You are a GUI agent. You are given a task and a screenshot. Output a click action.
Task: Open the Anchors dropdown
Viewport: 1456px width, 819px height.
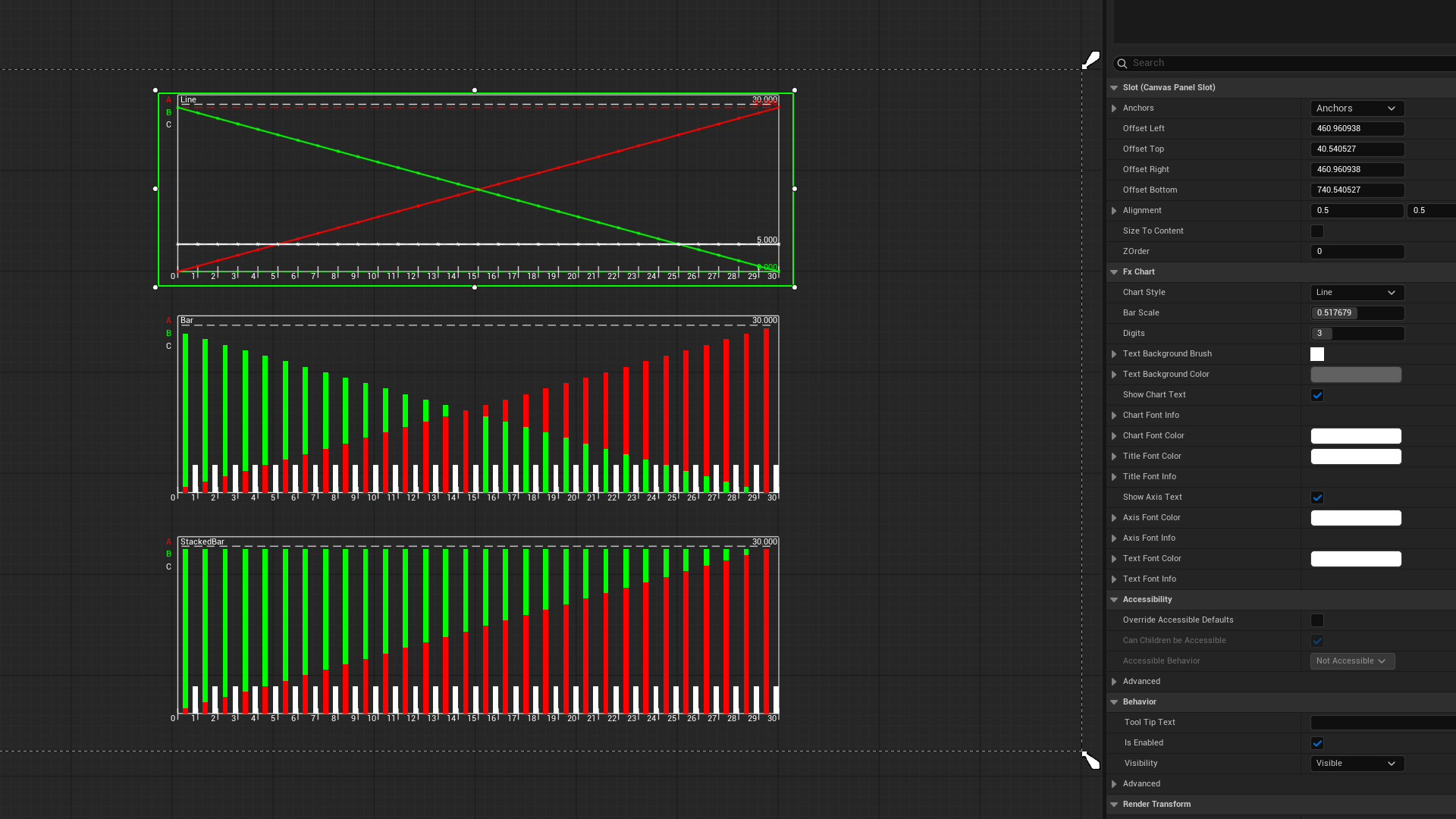[1357, 108]
